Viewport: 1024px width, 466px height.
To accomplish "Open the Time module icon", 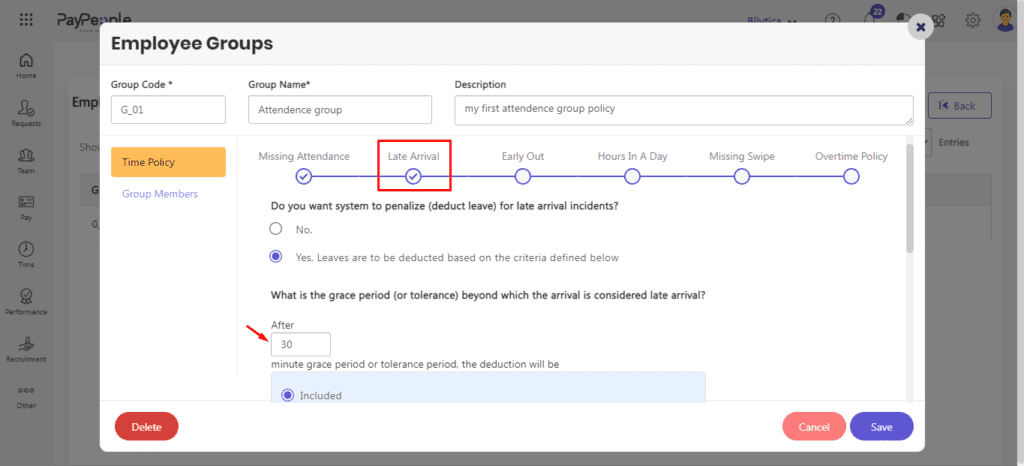I will [26, 250].
